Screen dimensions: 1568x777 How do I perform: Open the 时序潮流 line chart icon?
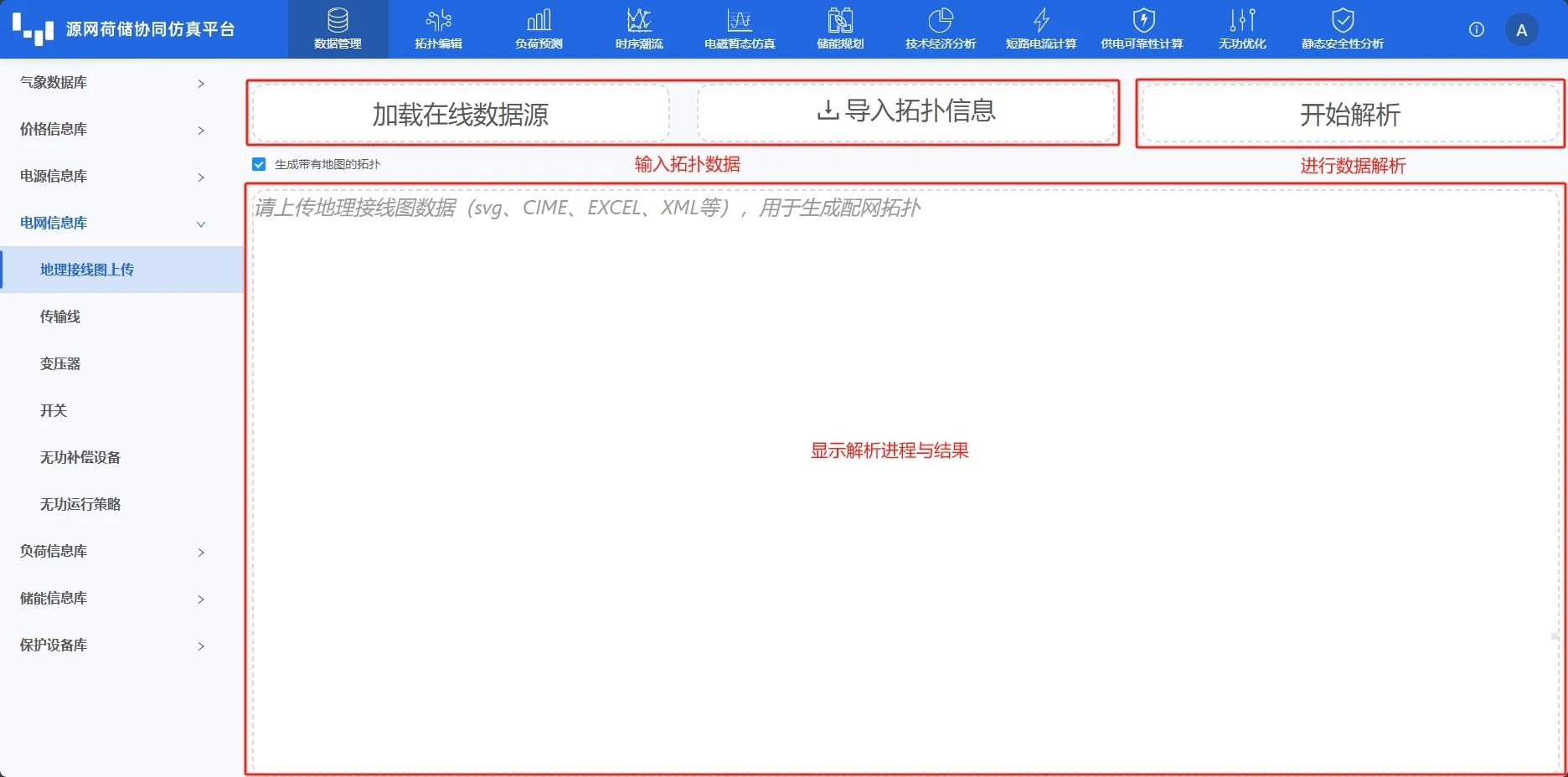point(639,20)
